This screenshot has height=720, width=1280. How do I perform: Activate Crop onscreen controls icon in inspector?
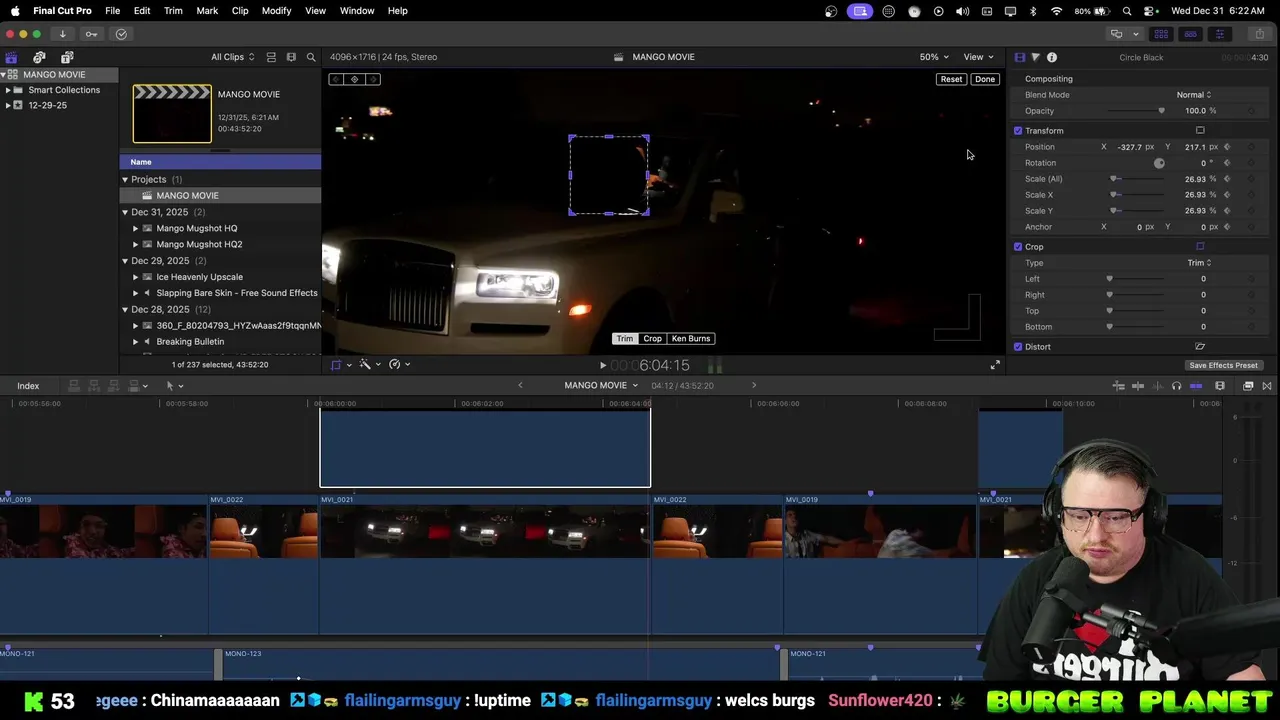(x=1200, y=246)
